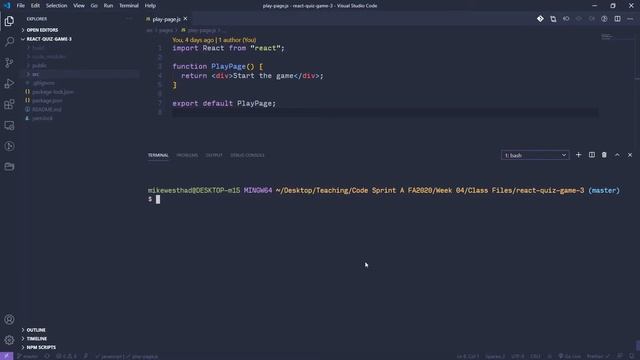
Task: Split the terminal panel
Action: pos(591,155)
